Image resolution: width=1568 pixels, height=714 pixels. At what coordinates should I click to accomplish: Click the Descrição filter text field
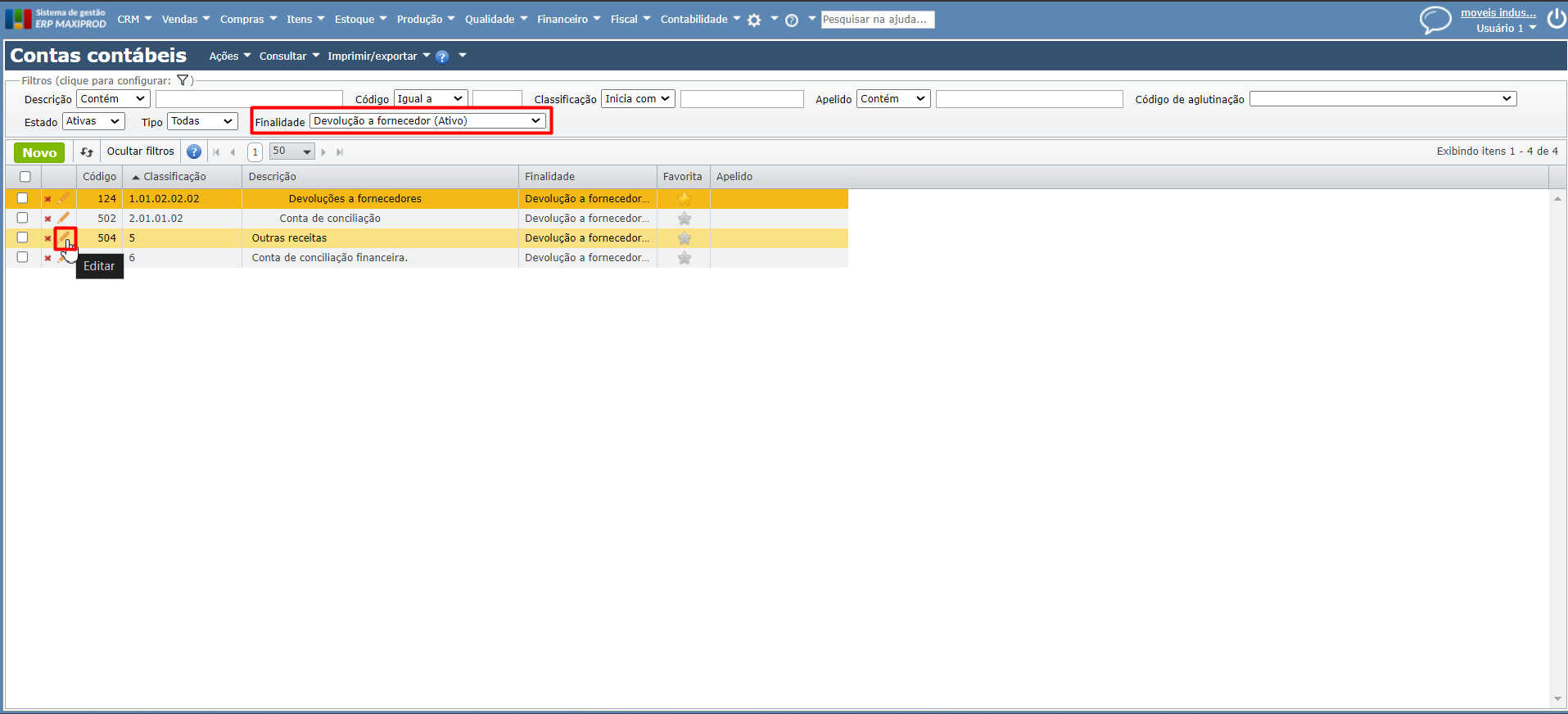(x=249, y=99)
